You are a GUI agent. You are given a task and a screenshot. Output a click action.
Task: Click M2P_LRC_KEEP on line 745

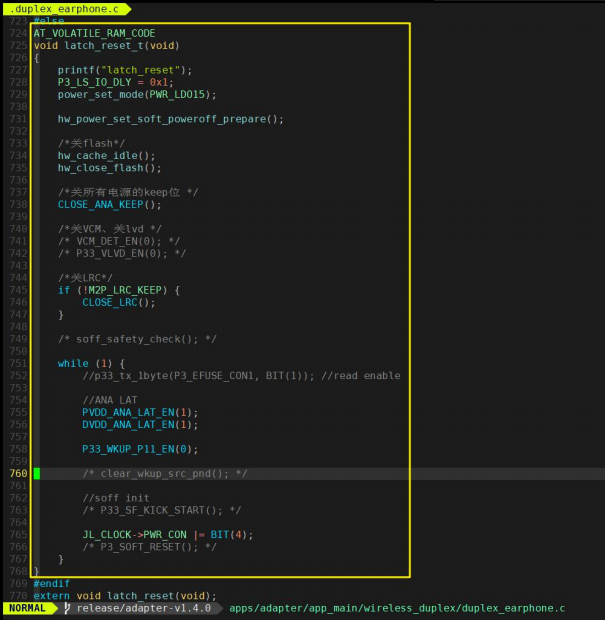125,290
